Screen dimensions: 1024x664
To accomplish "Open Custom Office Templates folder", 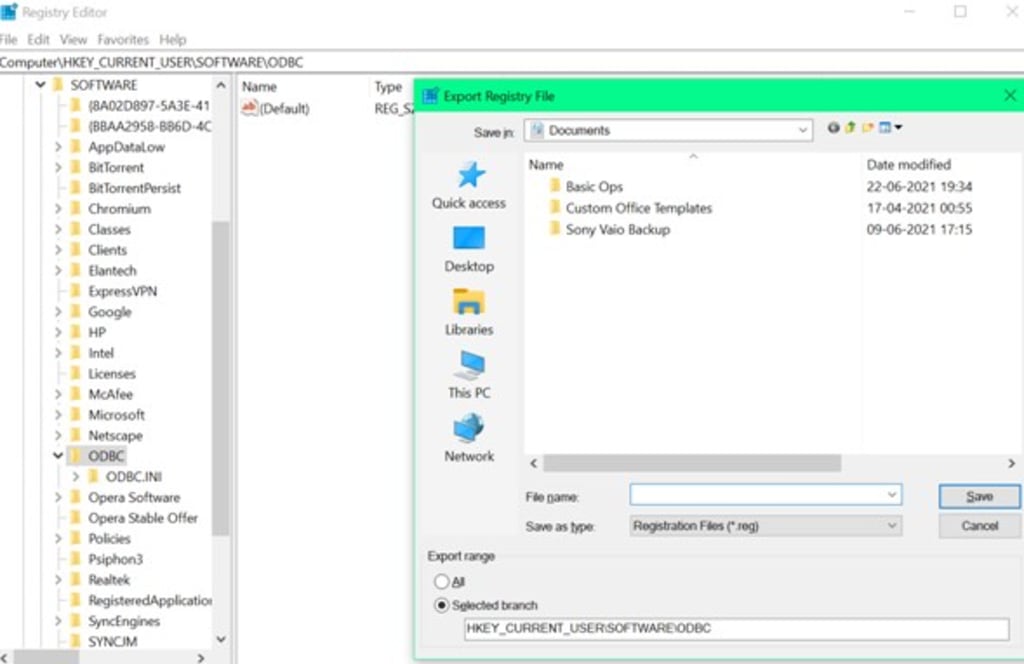I will pos(639,208).
